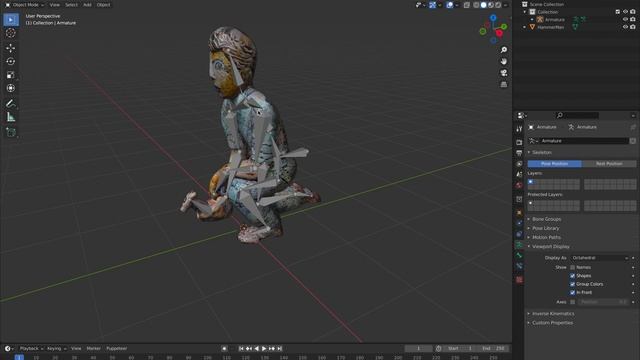Enable solid viewport shading
640x360 pixels.
483,5
